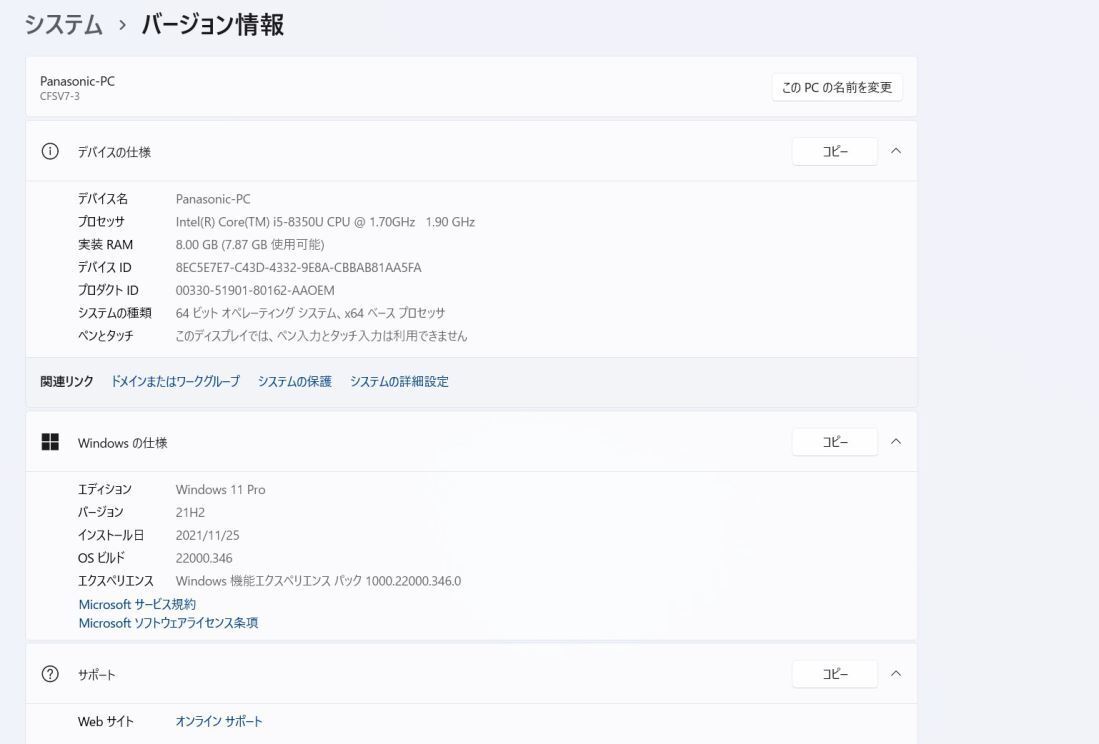Screen dimensions: 1099x744
Task: Click the Panasonic-PC name at card top
Action: click(x=77, y=81)
